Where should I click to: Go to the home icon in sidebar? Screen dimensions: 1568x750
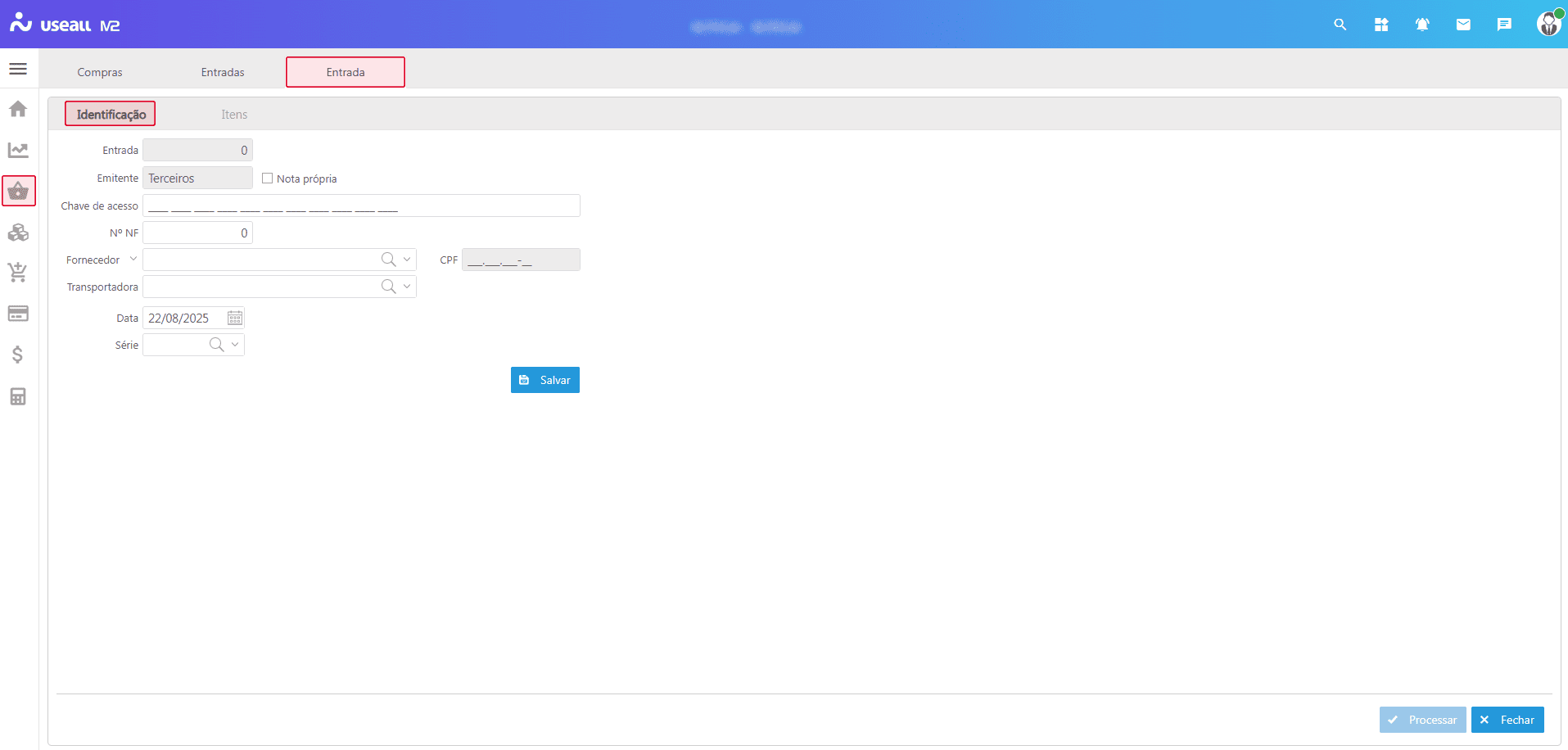click(18, 109)
